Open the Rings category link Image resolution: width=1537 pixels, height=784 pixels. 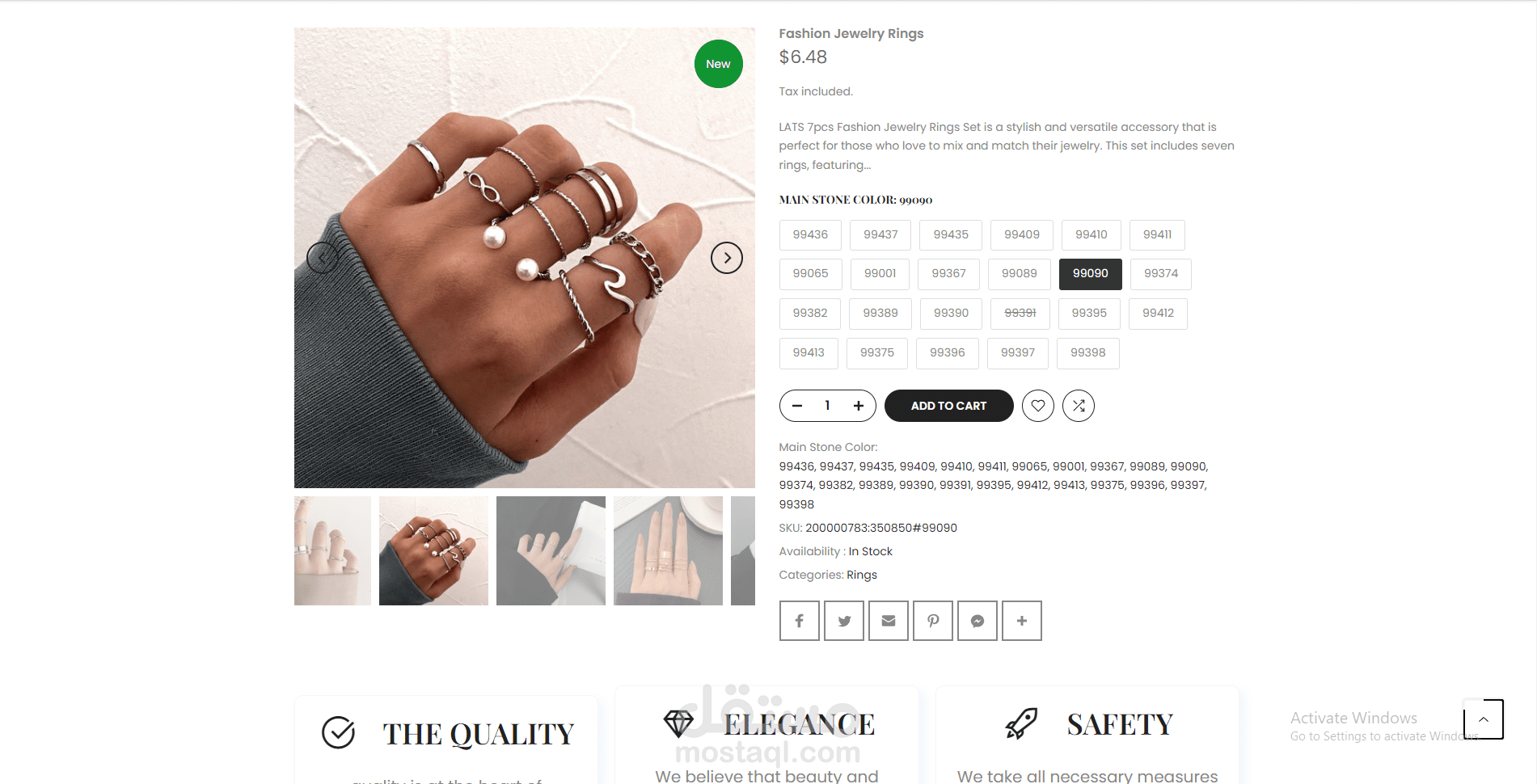[861, 575]
